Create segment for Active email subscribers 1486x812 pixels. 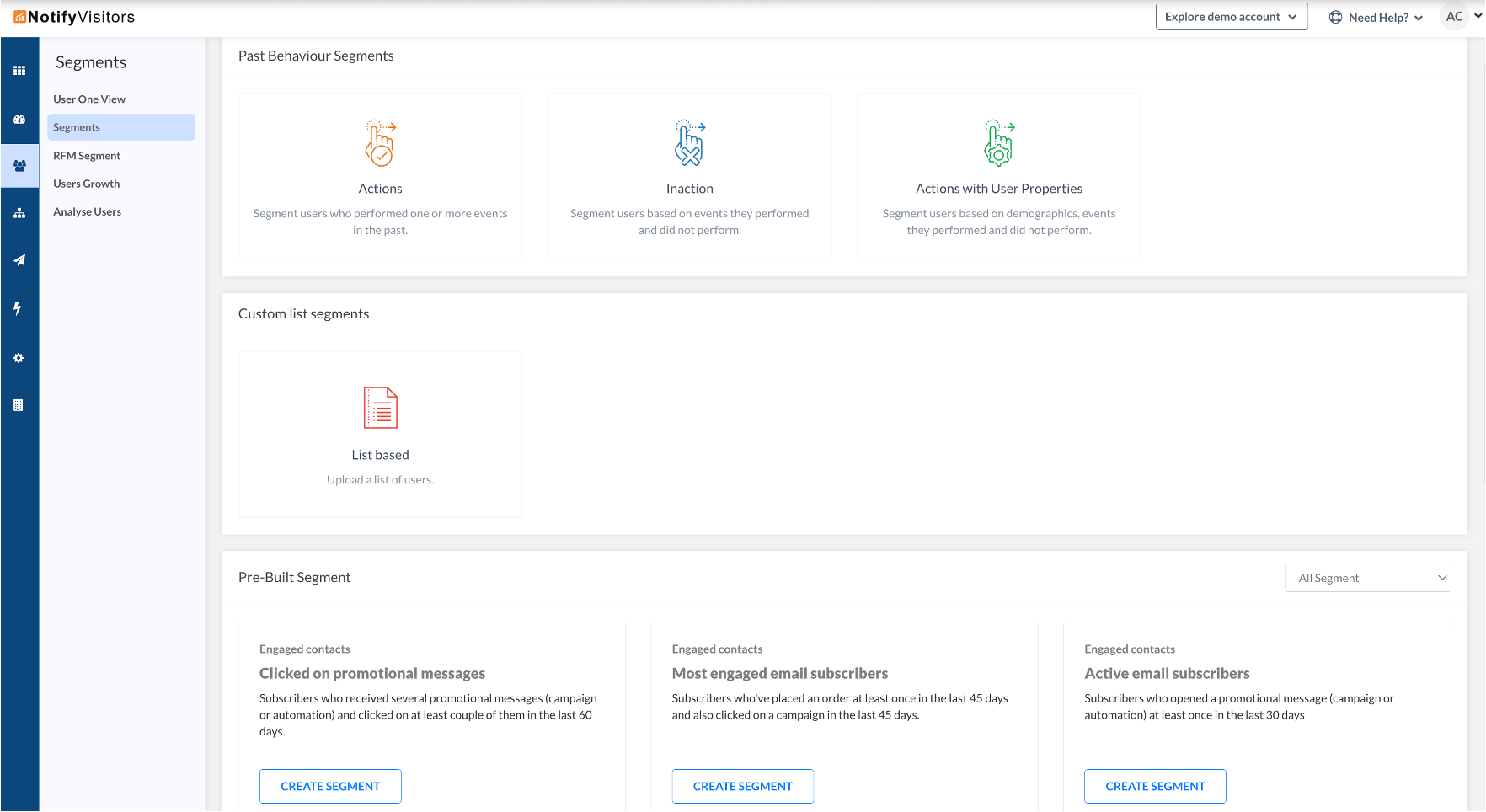pos(1155,786)
